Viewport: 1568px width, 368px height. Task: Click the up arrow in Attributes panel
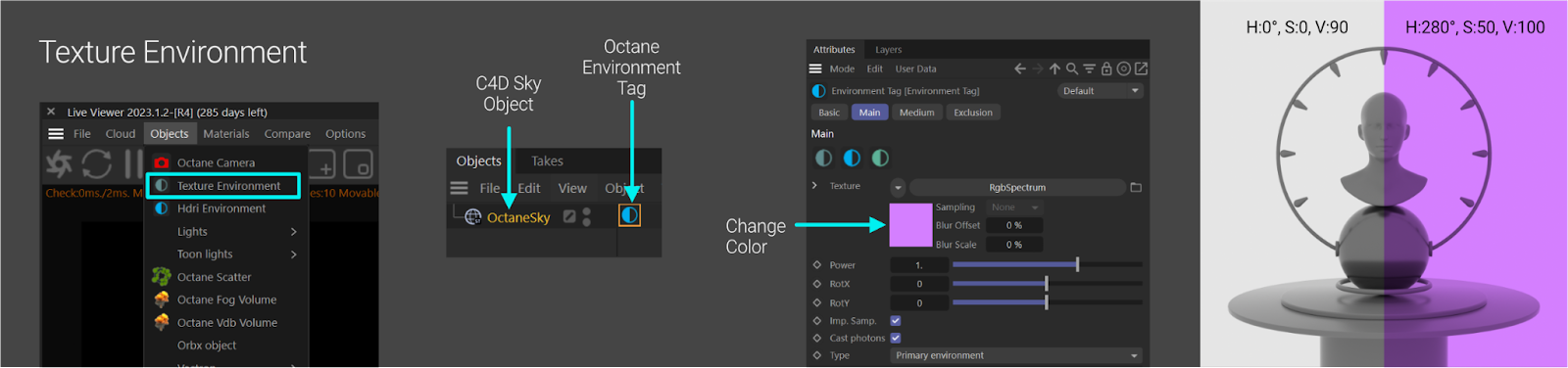[x=1055, y=69]
